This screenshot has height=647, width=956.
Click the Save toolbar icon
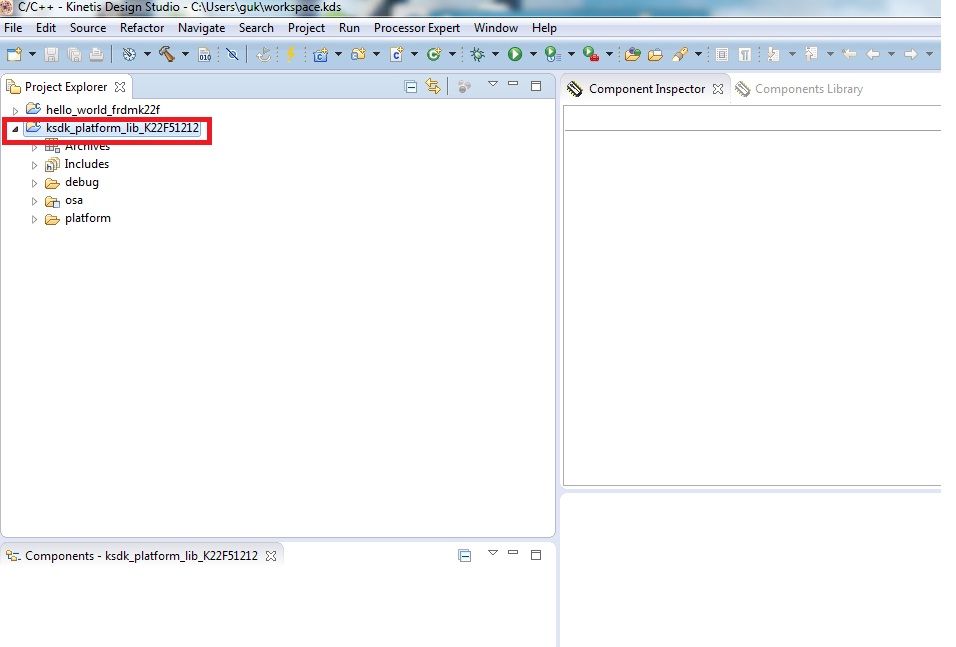[51, 54]
